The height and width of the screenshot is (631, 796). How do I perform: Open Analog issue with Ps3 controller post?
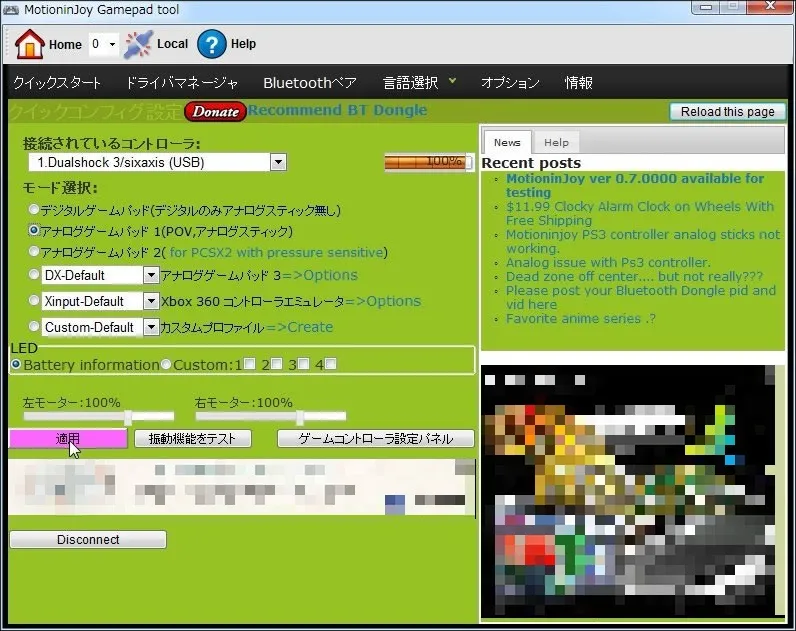click(608, 262)
